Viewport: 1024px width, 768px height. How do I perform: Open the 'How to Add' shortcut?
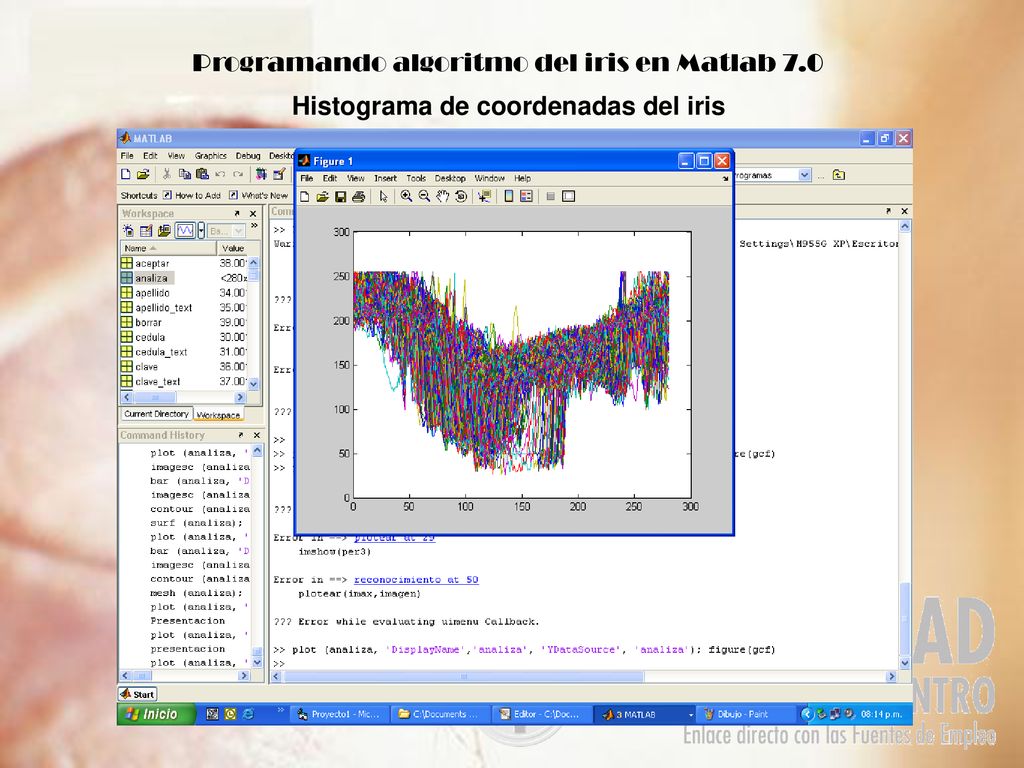point(191,195)
